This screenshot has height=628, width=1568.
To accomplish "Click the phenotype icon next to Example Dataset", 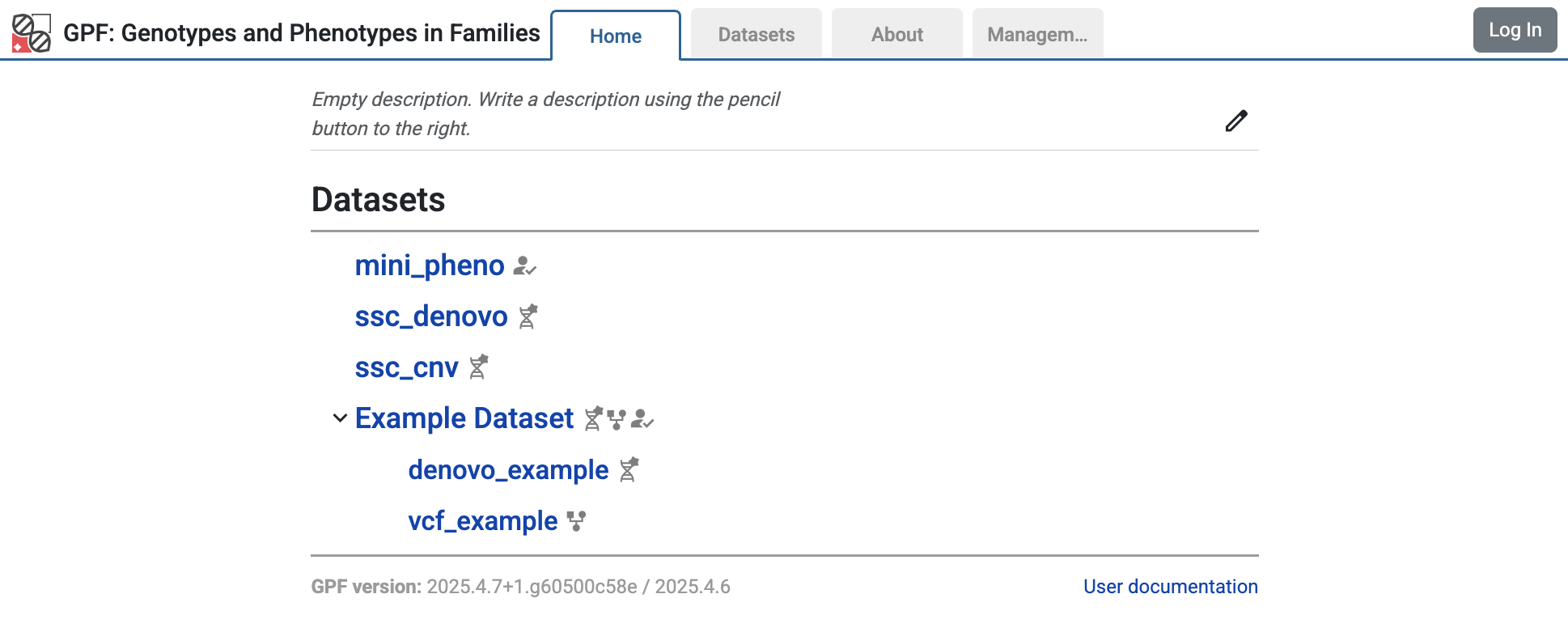I will [x=642, y=419].
